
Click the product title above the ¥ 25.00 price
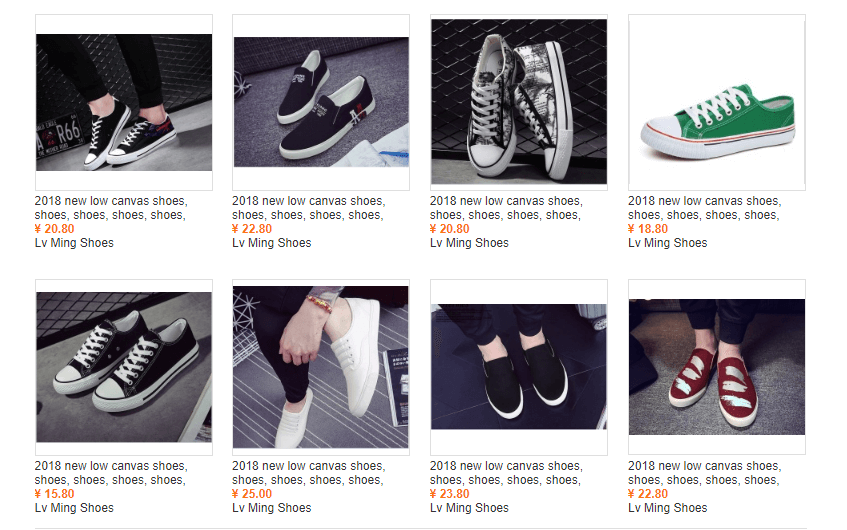[x=308, y=473]
